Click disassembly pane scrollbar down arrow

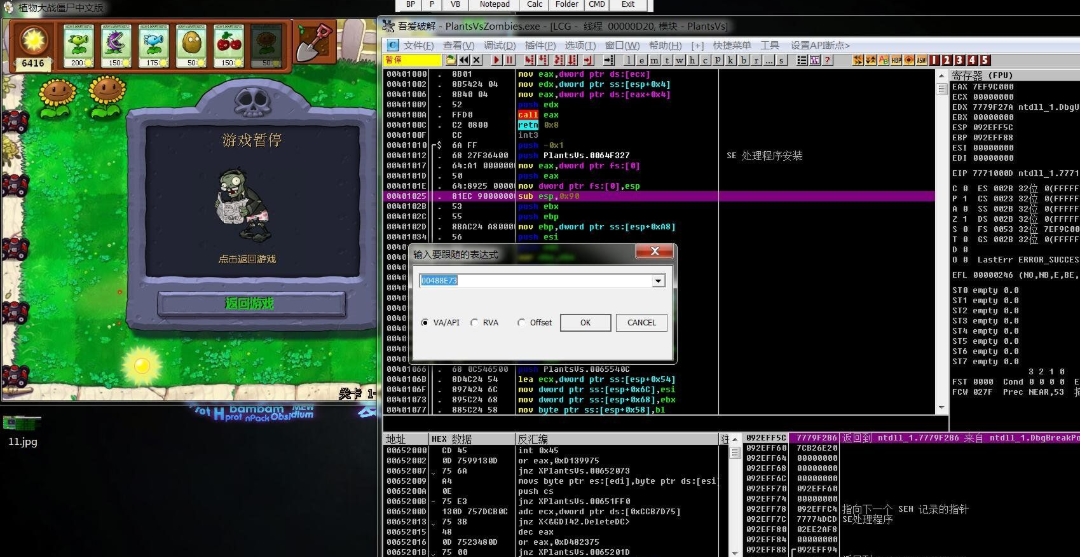click(x=942, y=408)
